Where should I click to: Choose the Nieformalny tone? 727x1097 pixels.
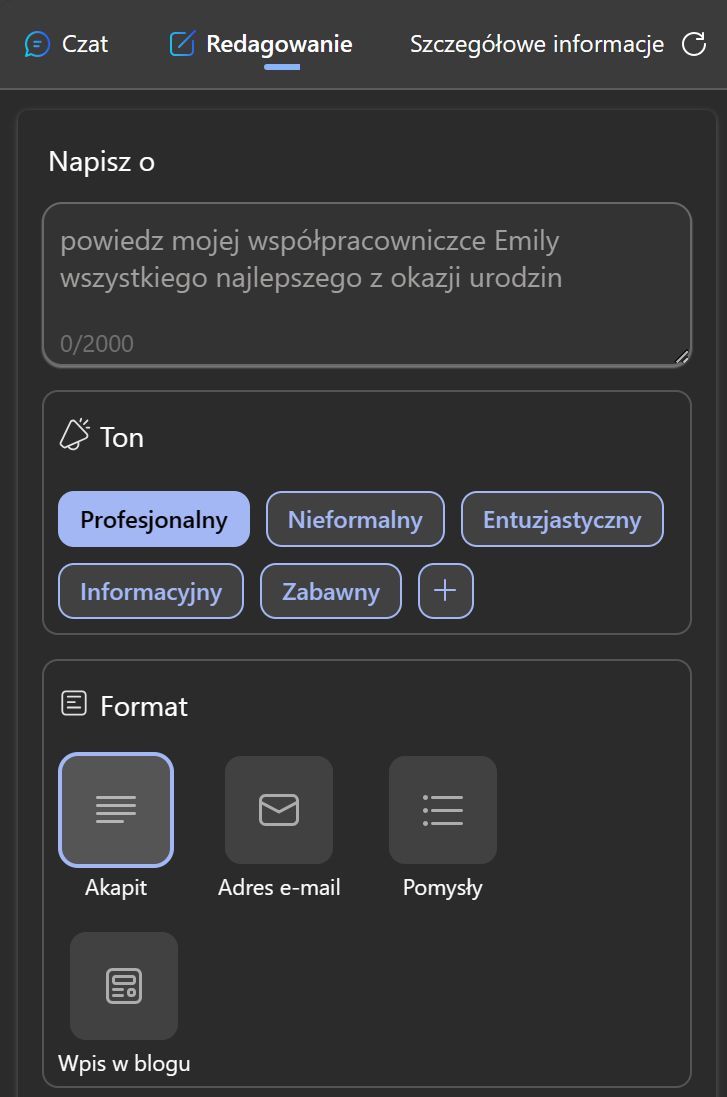355,519
